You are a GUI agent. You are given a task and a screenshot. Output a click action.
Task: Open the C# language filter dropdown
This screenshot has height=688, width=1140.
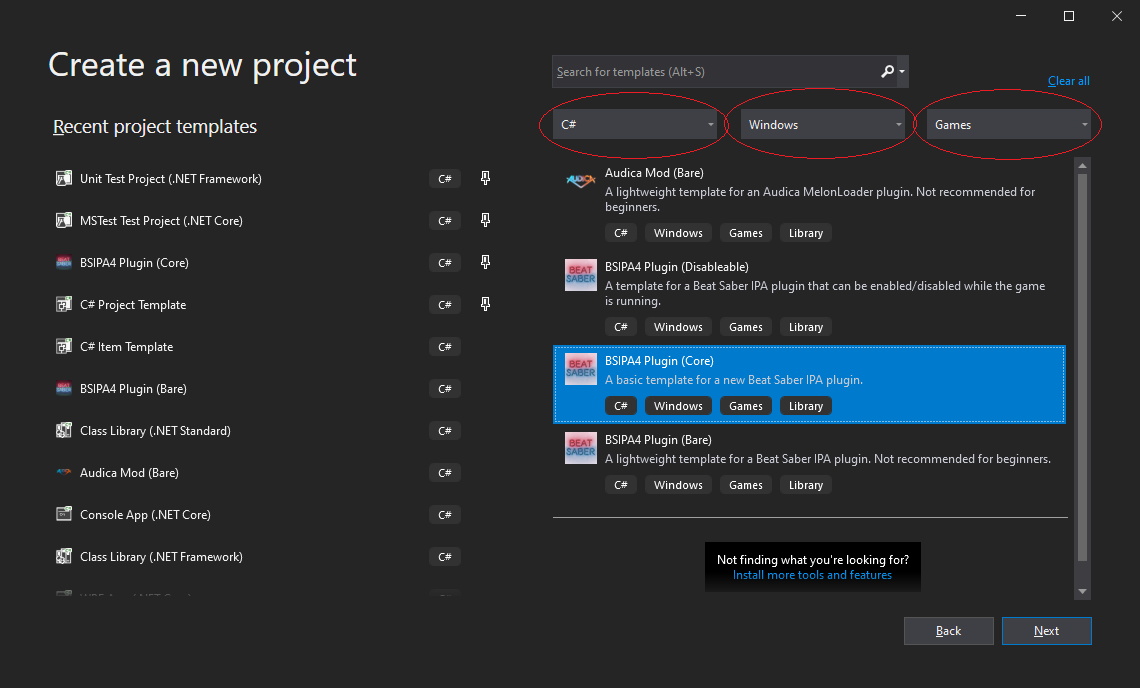[635, 124]
